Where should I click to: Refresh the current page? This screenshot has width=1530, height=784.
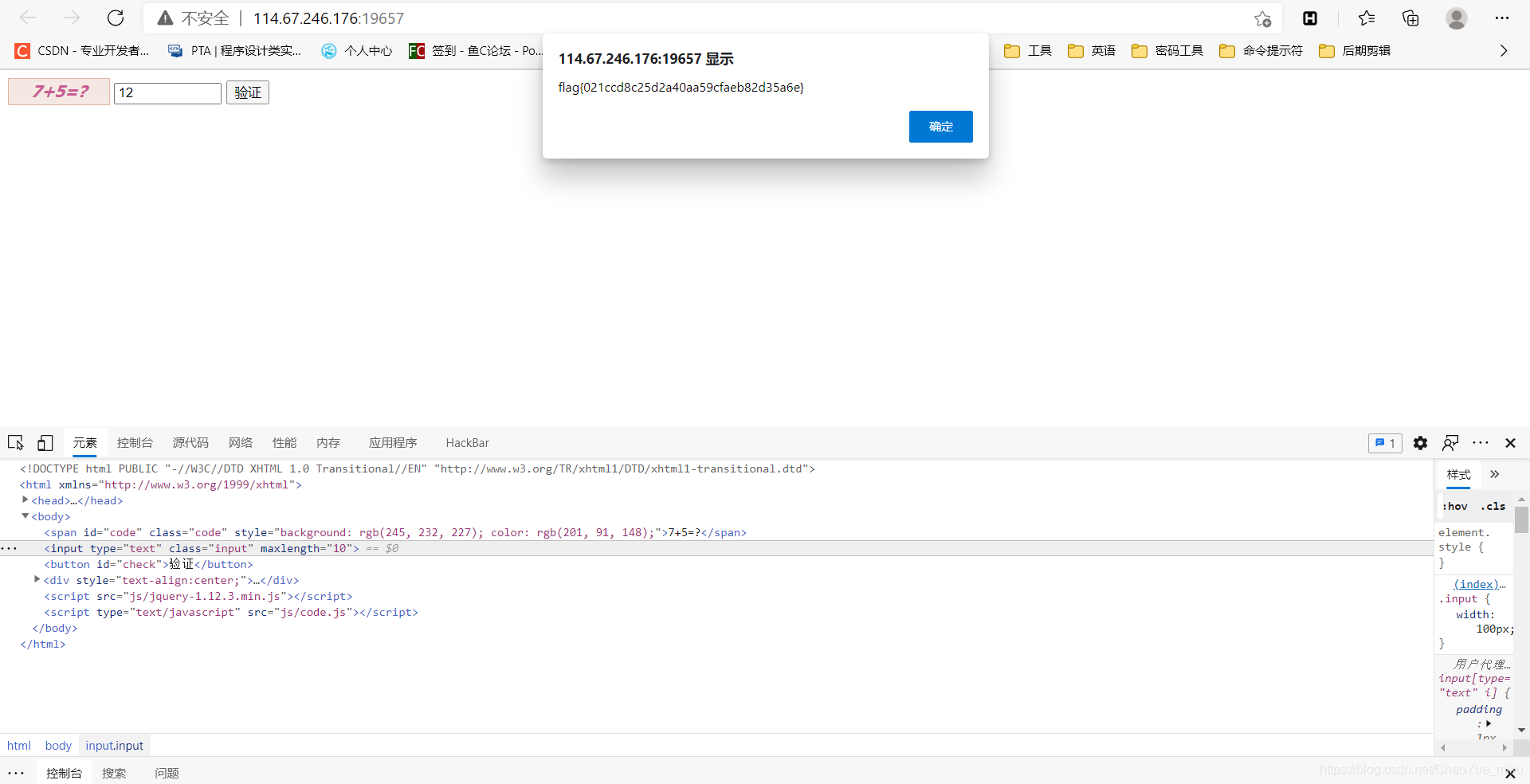(116, 18)
